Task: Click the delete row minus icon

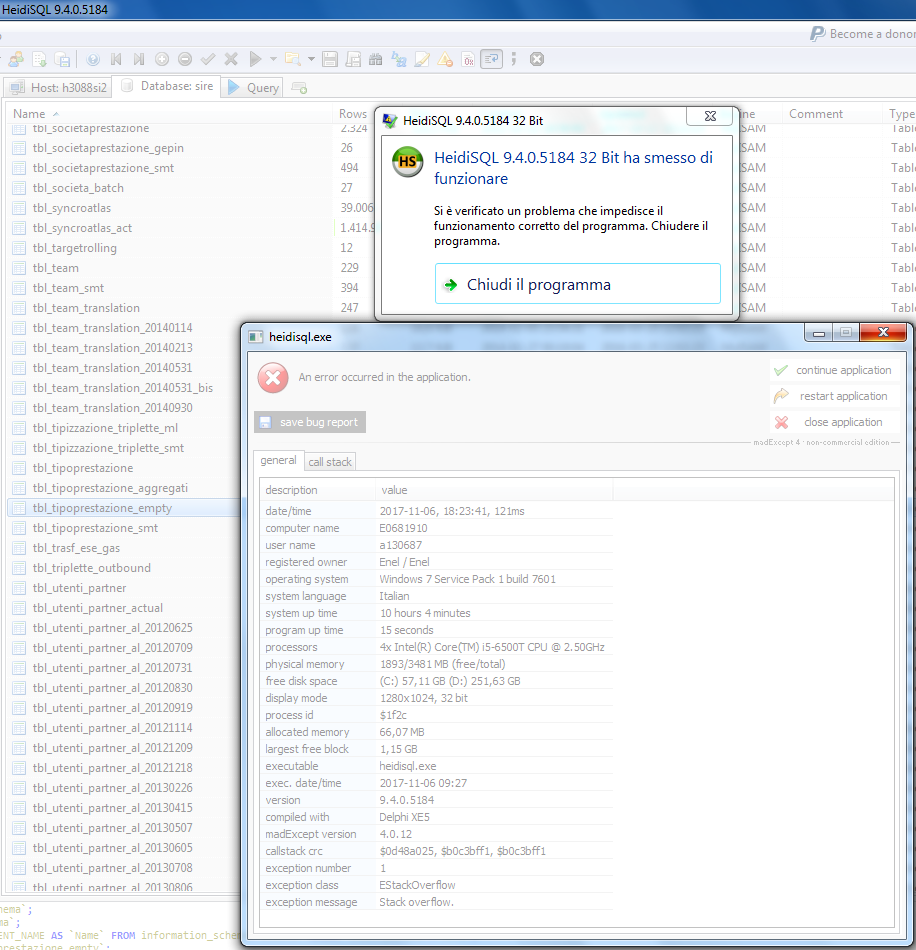Action: coord(185,59)
